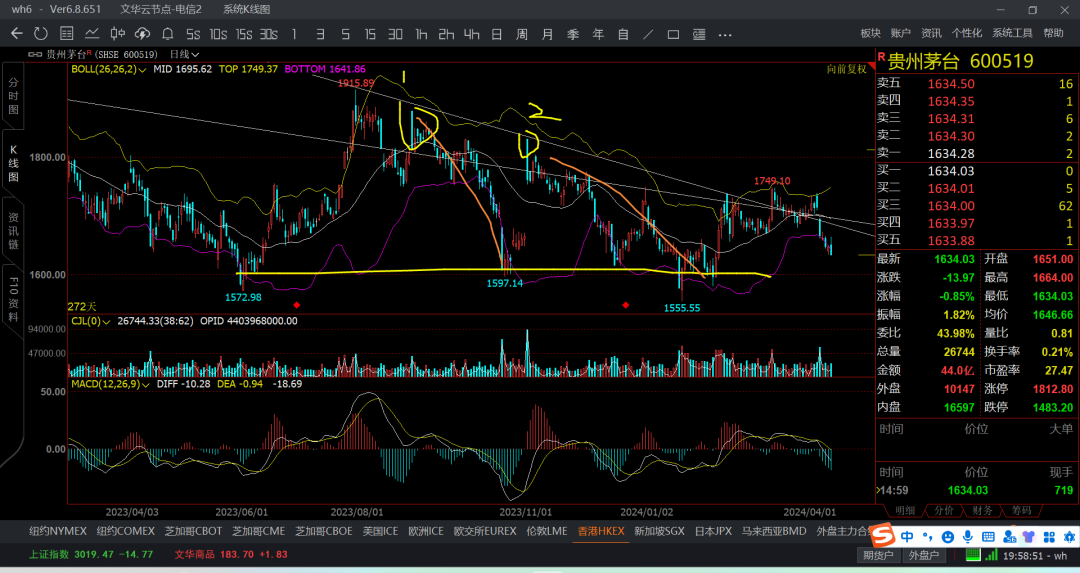This screenshot has height=573, width=1080.
Task: Open the alert bell icon
Action: [x=167, y=34]
